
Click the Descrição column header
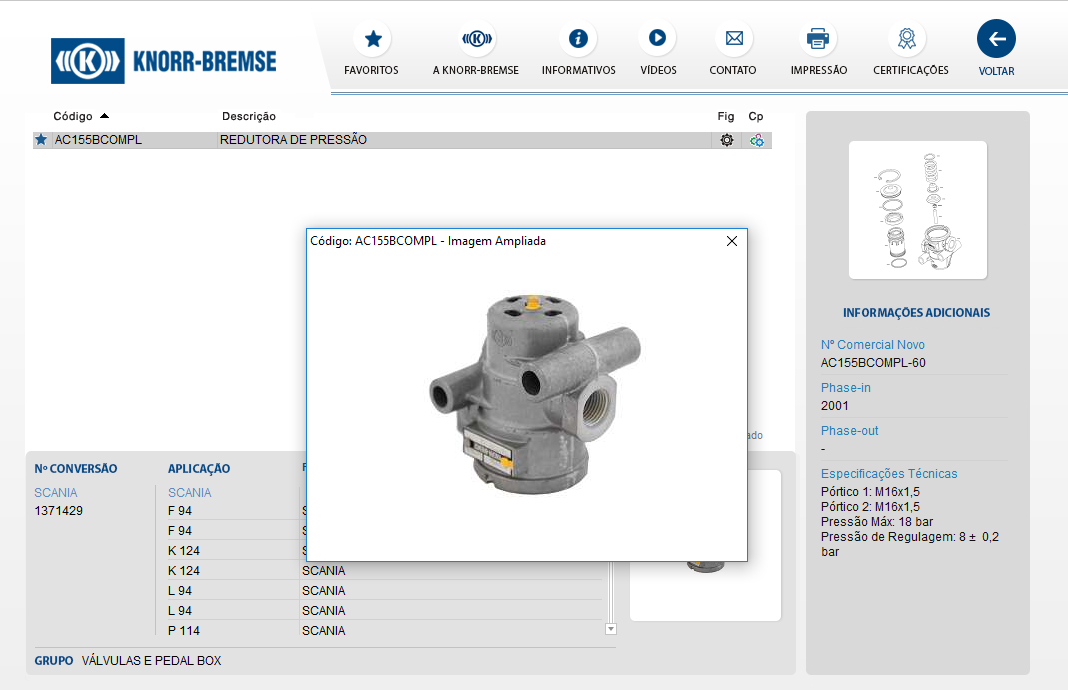249,117
